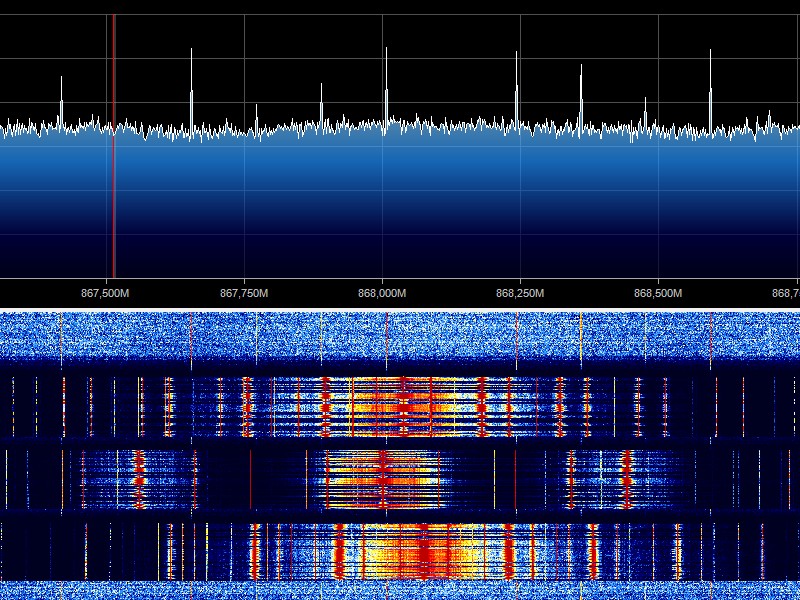Click the spectrum peak just left of 868,250M
This screenshot has height=600, width=800.
[x=517, y=85]
